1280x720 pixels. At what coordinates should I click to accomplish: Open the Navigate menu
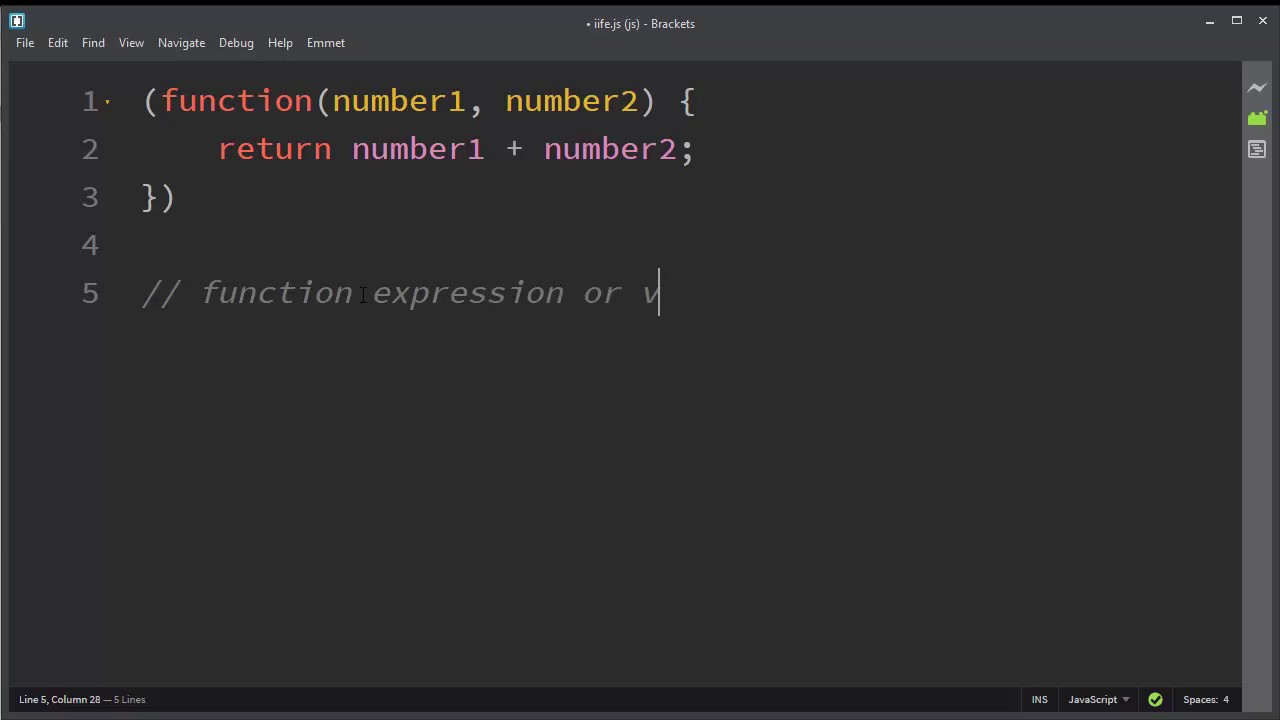pyautogui.click(x=181, y=43)
